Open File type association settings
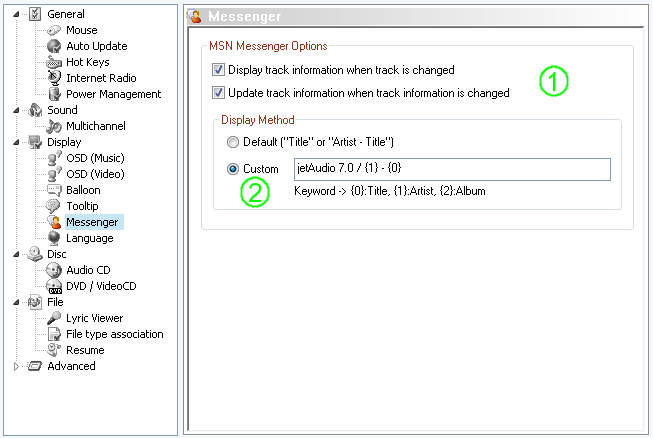This screenshot has width=653, height=438. click(x=115, y=334)
